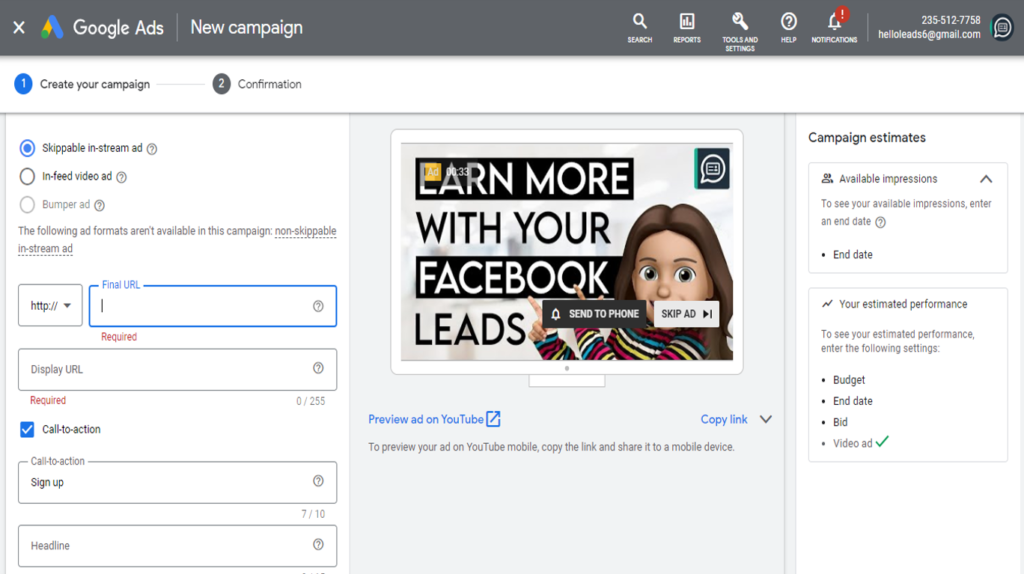Select Bumper ad radio button
This screenshot has width=1024, height=574.
coord(27,204)
